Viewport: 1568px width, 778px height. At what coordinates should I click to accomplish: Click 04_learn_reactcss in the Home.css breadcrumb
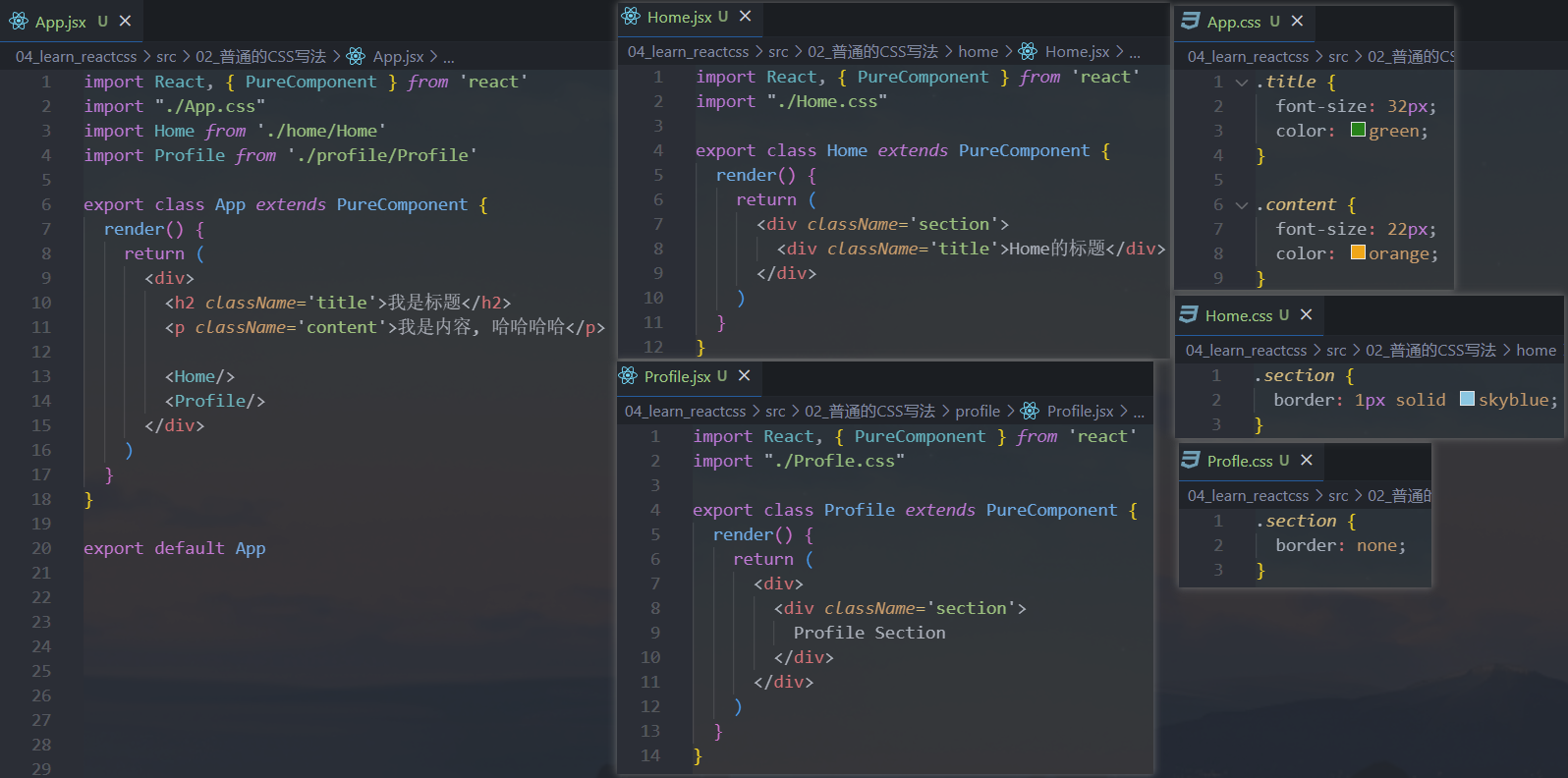(1246, 351)
